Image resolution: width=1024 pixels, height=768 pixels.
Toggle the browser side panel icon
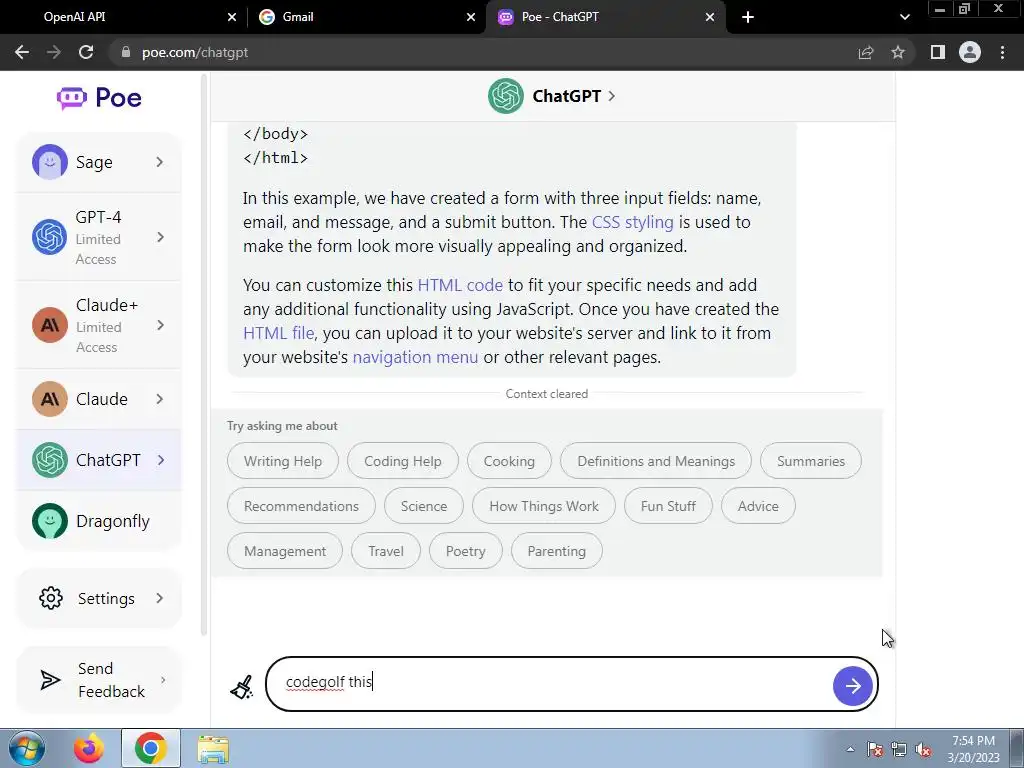point(938,52)
